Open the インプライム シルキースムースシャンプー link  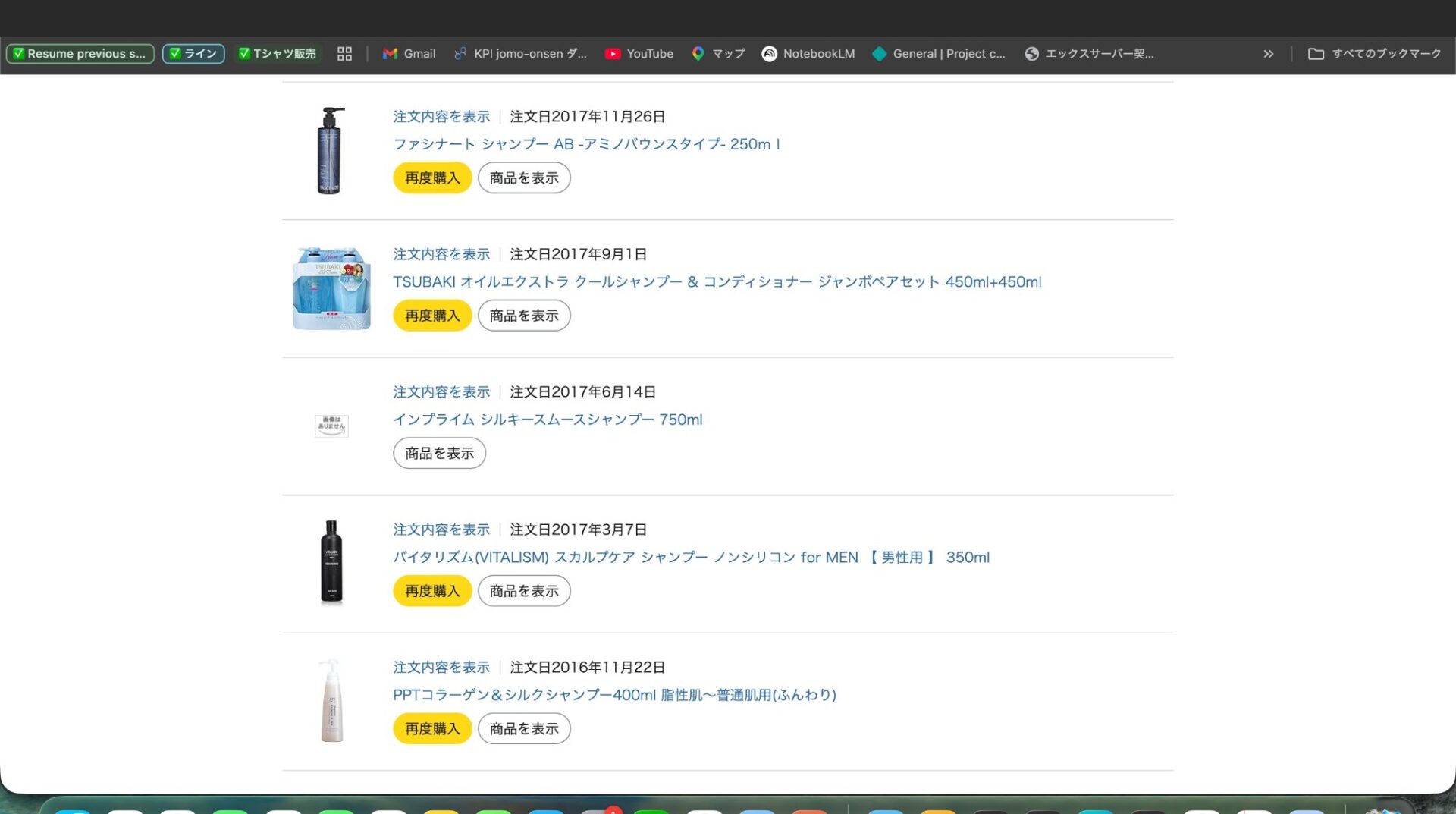(x=548, y=420)
